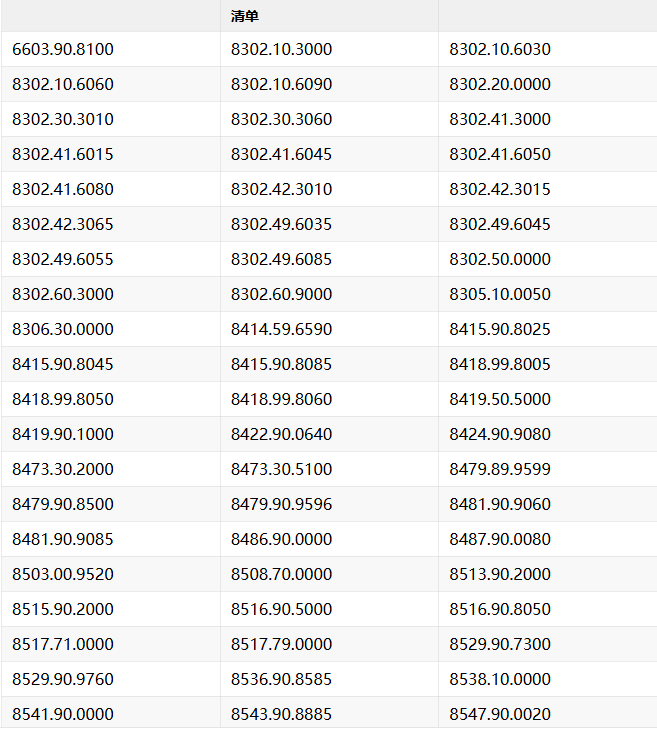
Task: Select cell 8302.49.6035
Action: click(281, 224)
